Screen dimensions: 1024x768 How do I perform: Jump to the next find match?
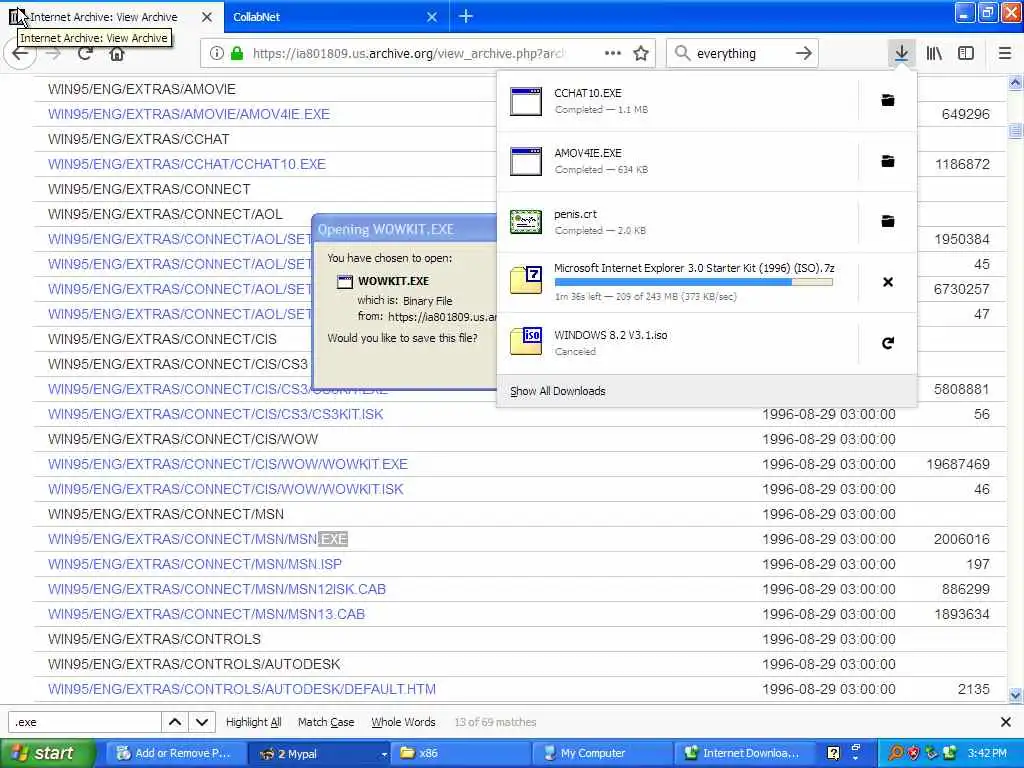click(202, 722)
